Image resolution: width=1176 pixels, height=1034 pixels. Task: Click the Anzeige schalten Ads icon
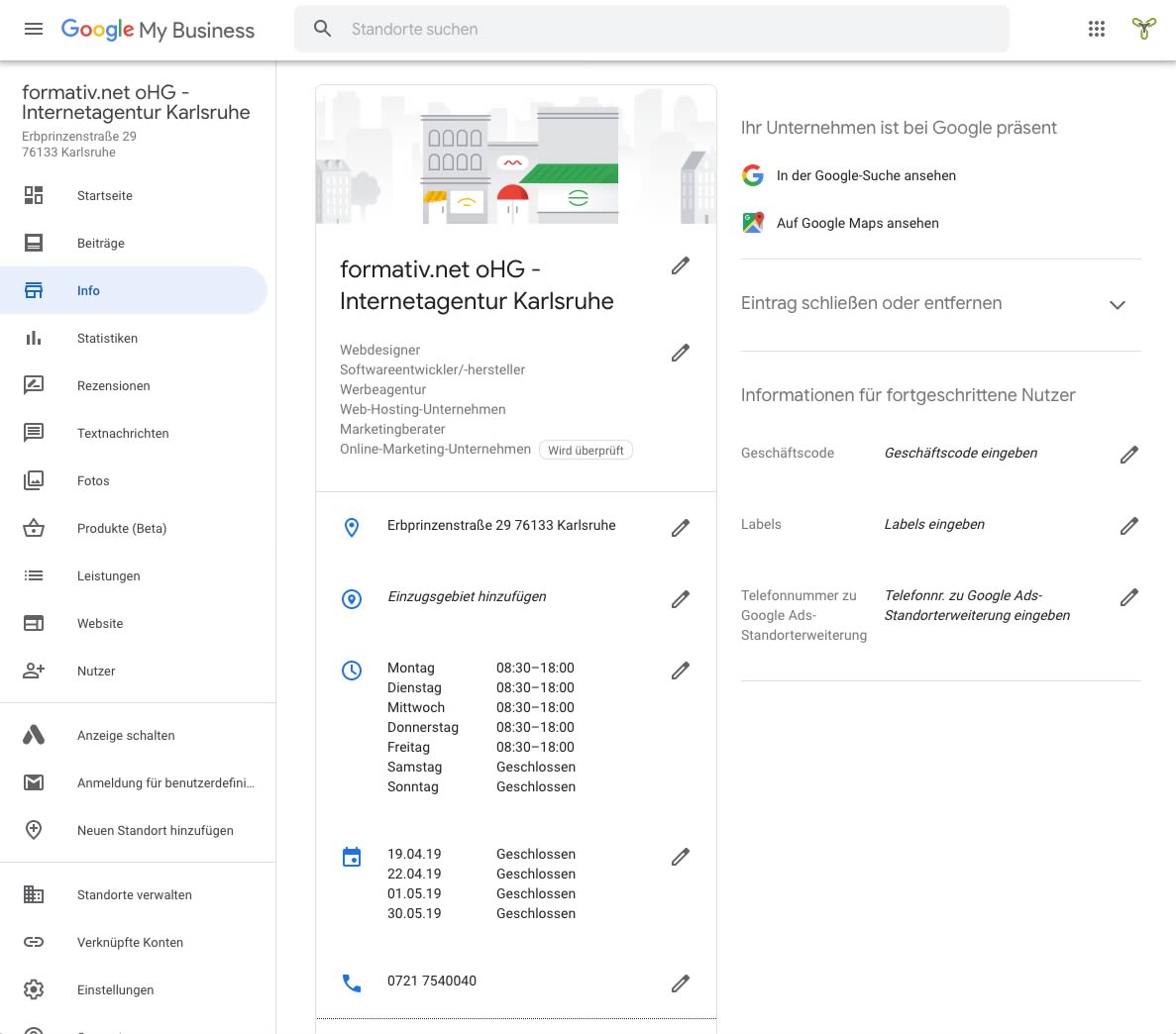[34, 736]
